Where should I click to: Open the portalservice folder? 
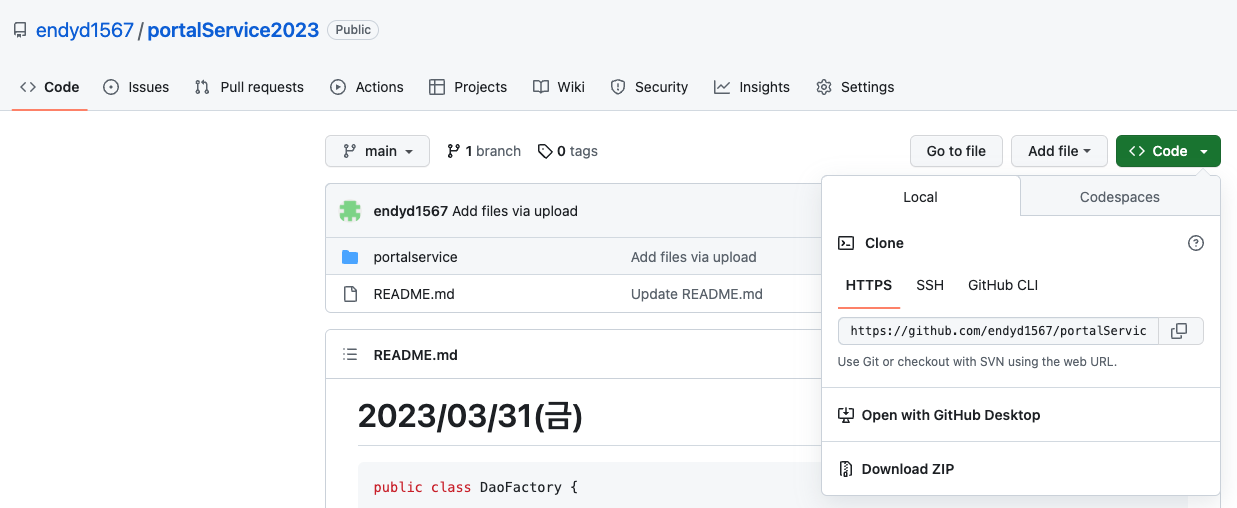(415, 257)
